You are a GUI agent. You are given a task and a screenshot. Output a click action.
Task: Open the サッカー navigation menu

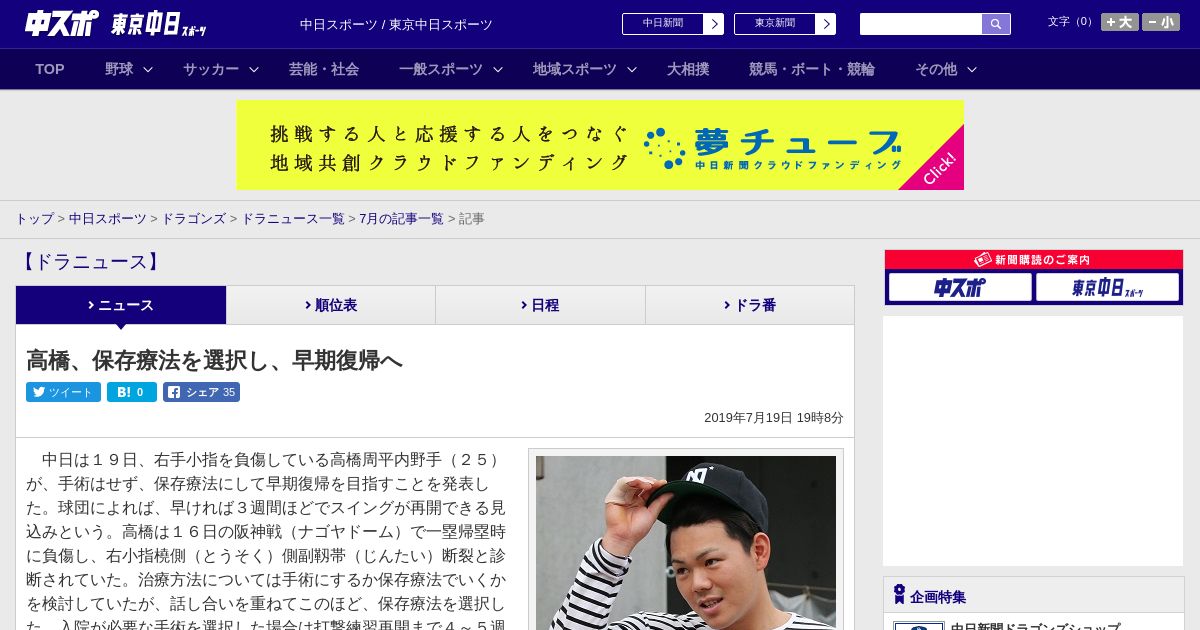tap(211, 69)
